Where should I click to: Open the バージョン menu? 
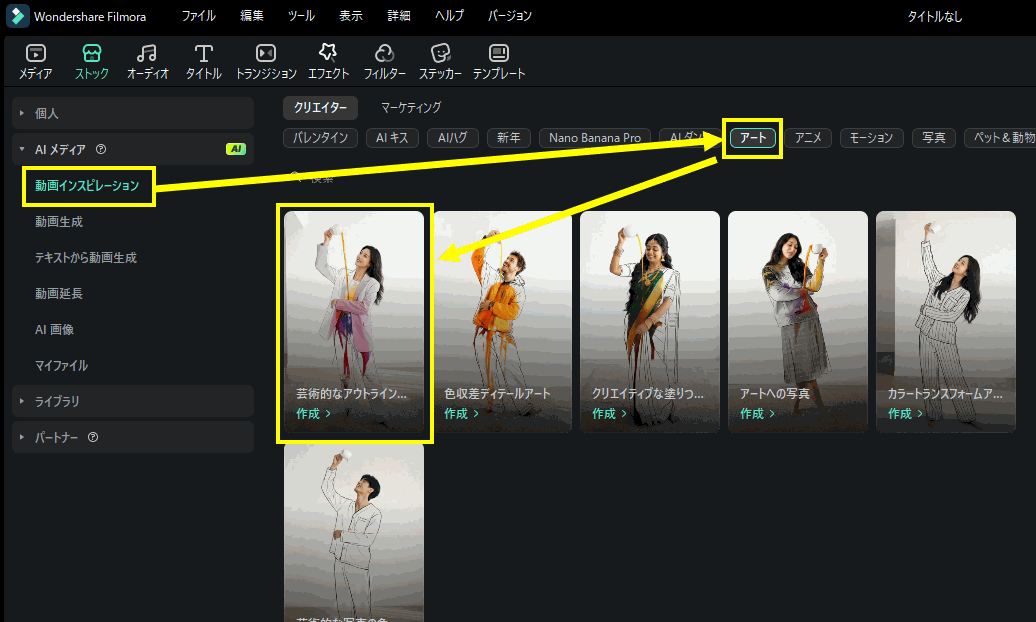[x=509, y=16]
